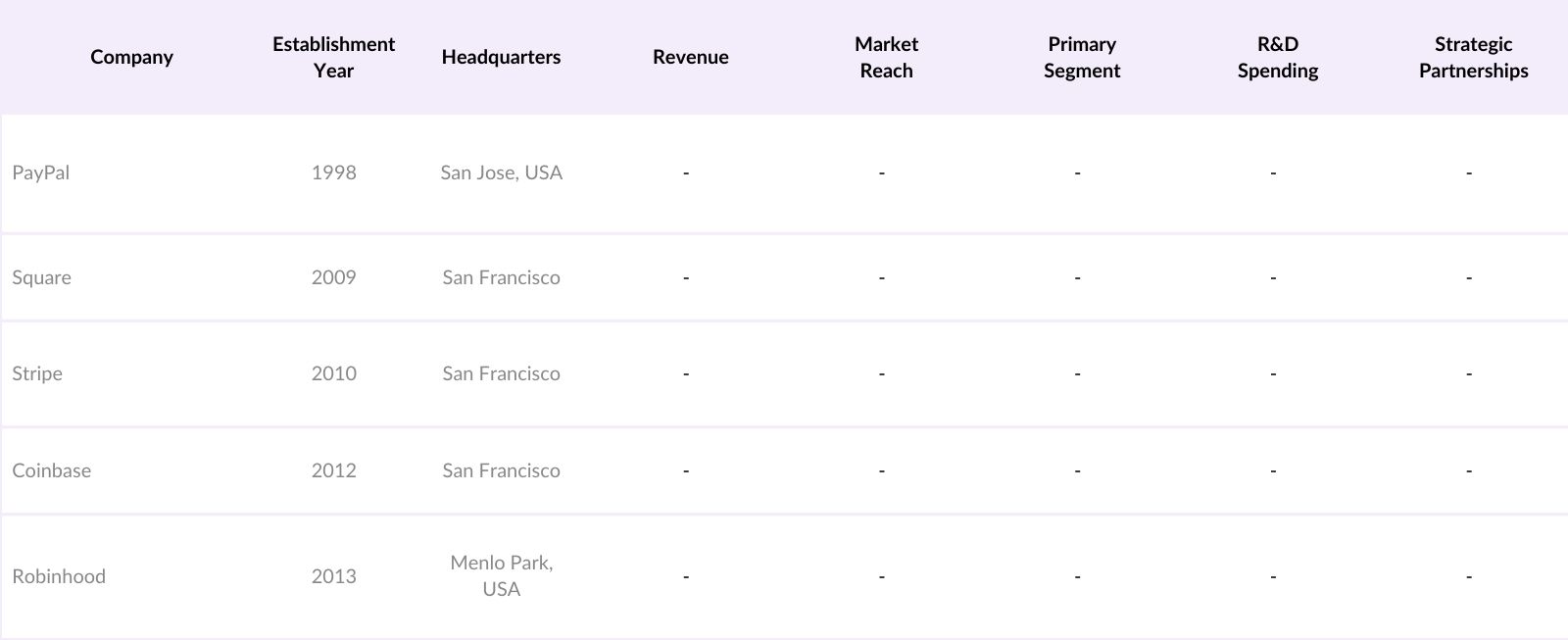1568x640 pixels.
Task: Click the Market Reach column header
Action: pyautogui.click(x=886, y=57)
